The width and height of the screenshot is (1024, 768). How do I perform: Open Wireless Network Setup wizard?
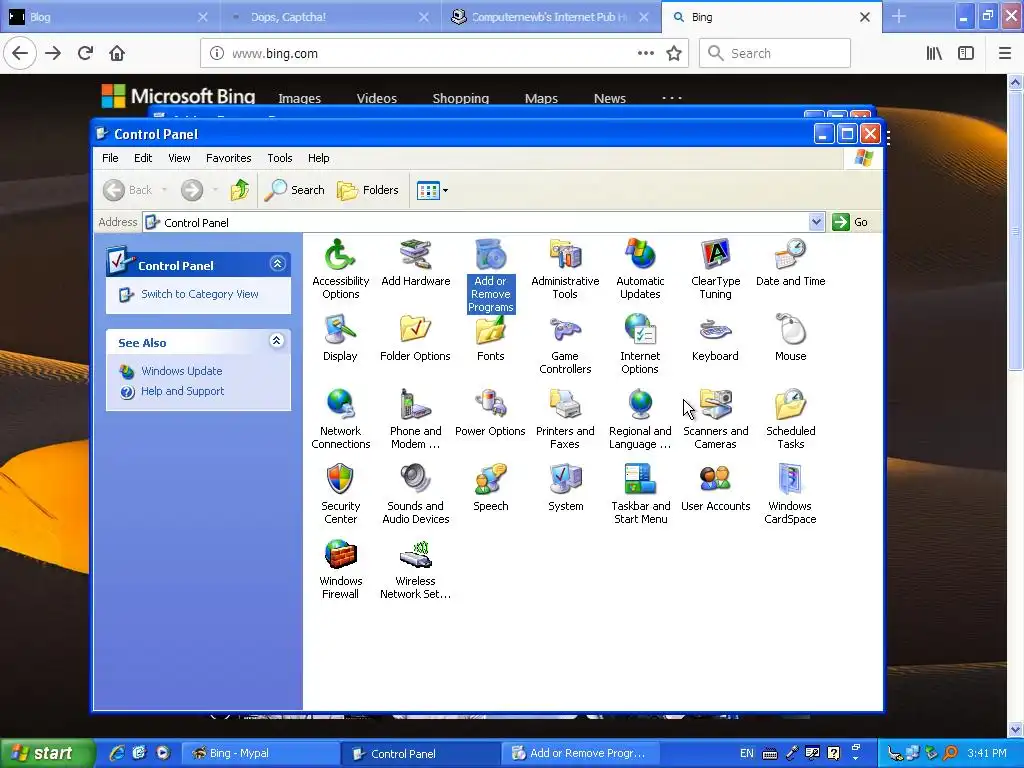point(415,569)
